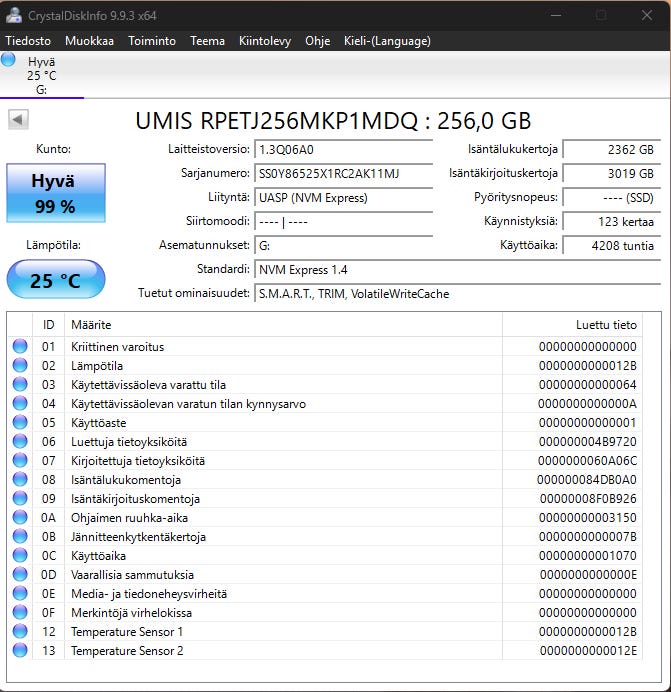Click the status orb for Vaarallisia sammutuksia
Screen dimensions: 671x692
[x=20, y=574]
